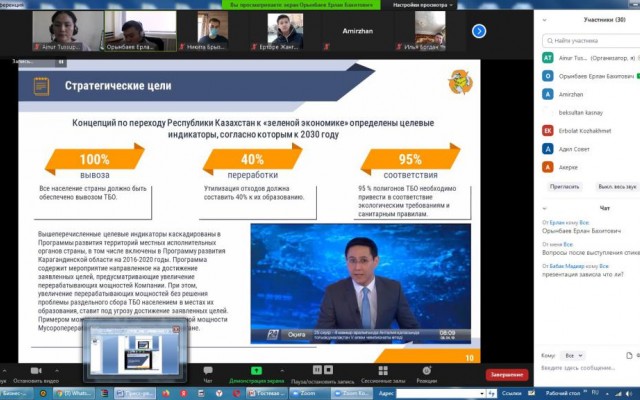The height and width of the screenshot is (400, 640).
Task: Click the red Завершение end meeting button
Action: 507,374
